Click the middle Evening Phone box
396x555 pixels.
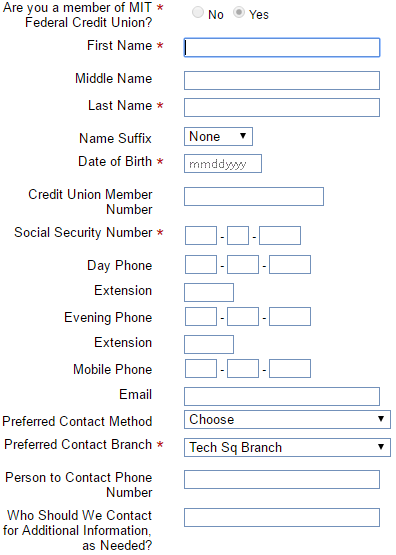pyautogui.click(x=243, y=317)
